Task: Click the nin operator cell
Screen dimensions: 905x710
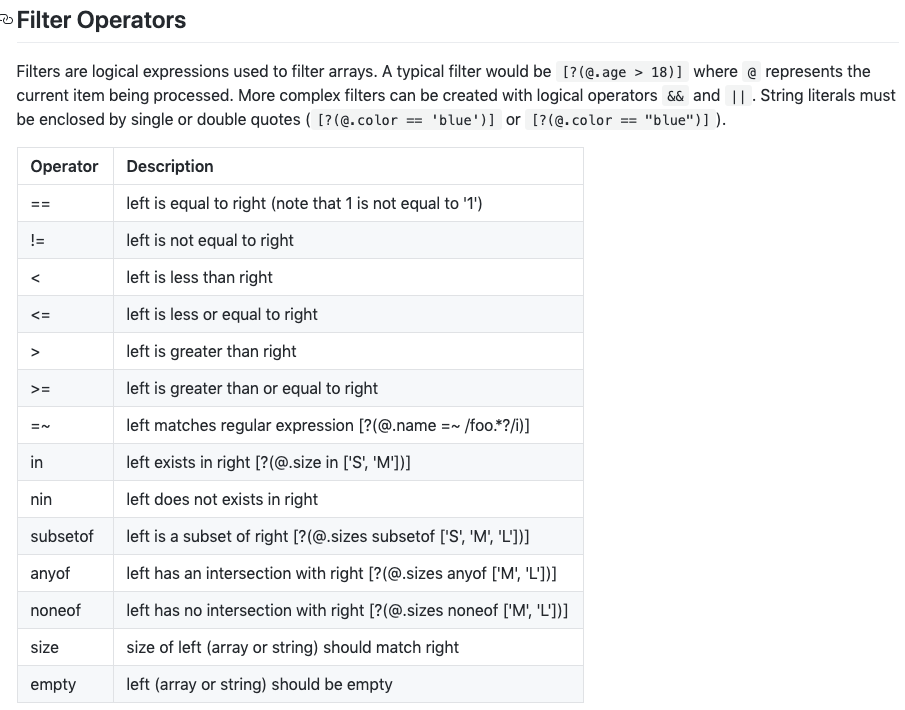Action: pos(41,500)
